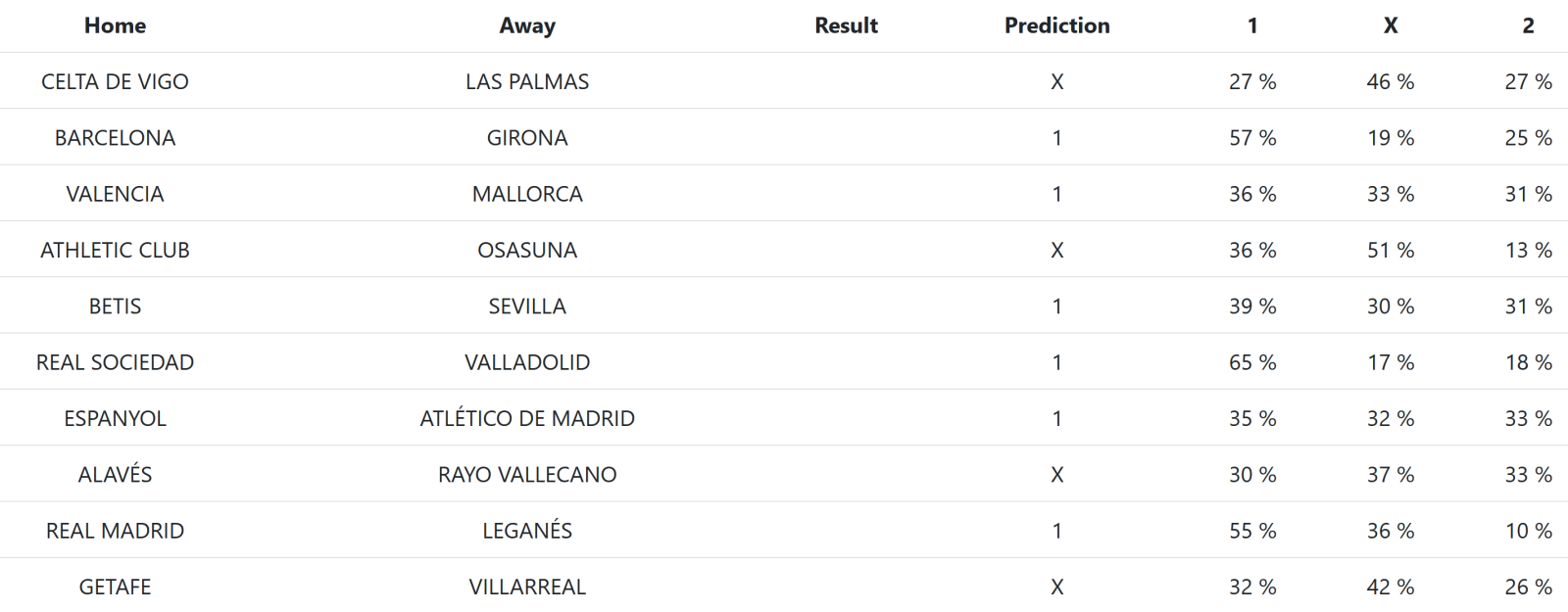Click the Home column header
This screenshot has height=612, width=1568.
(115, 25)
